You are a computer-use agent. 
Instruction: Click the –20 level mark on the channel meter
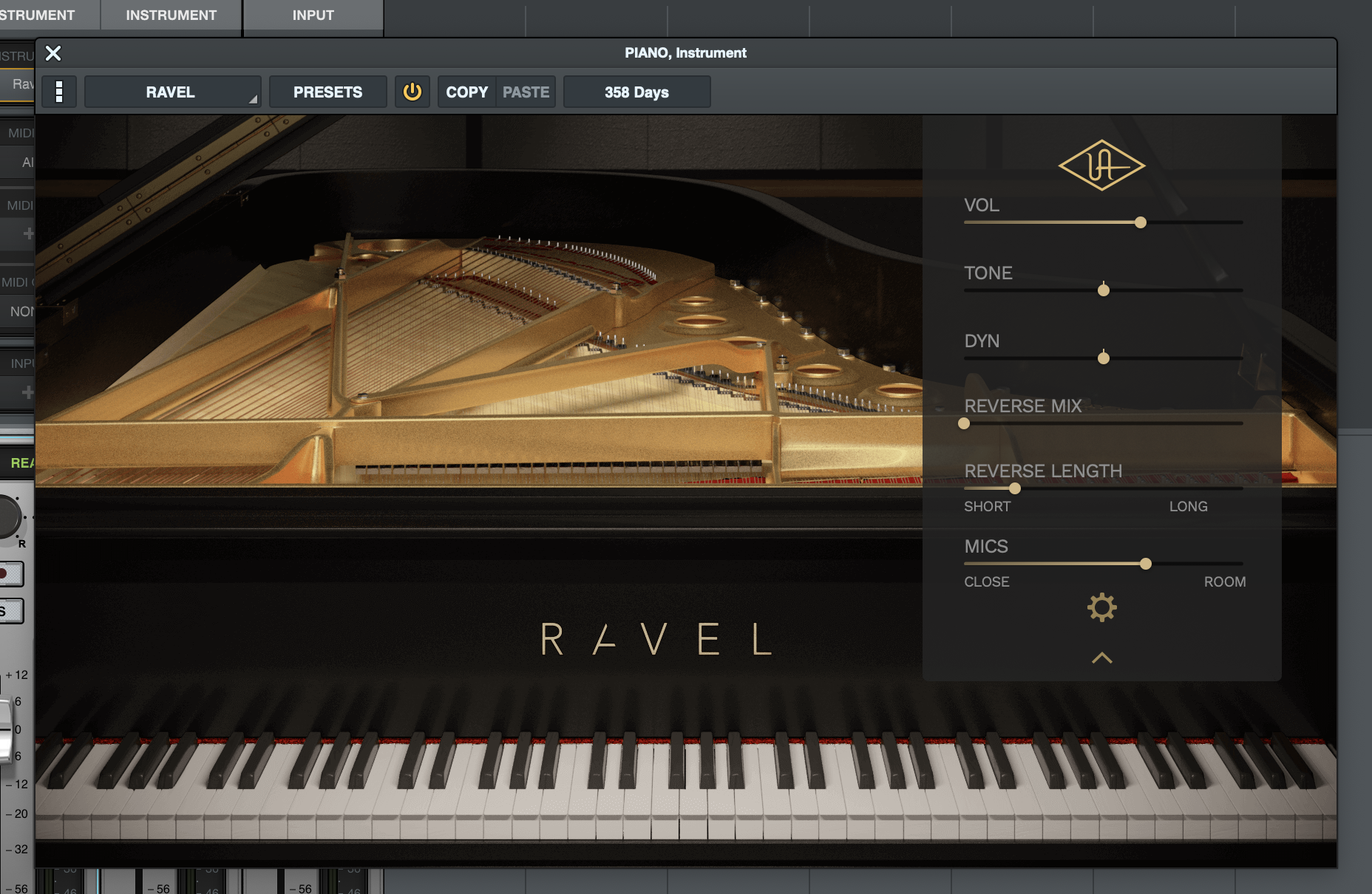pyautogui.click(x=17, y=813)
